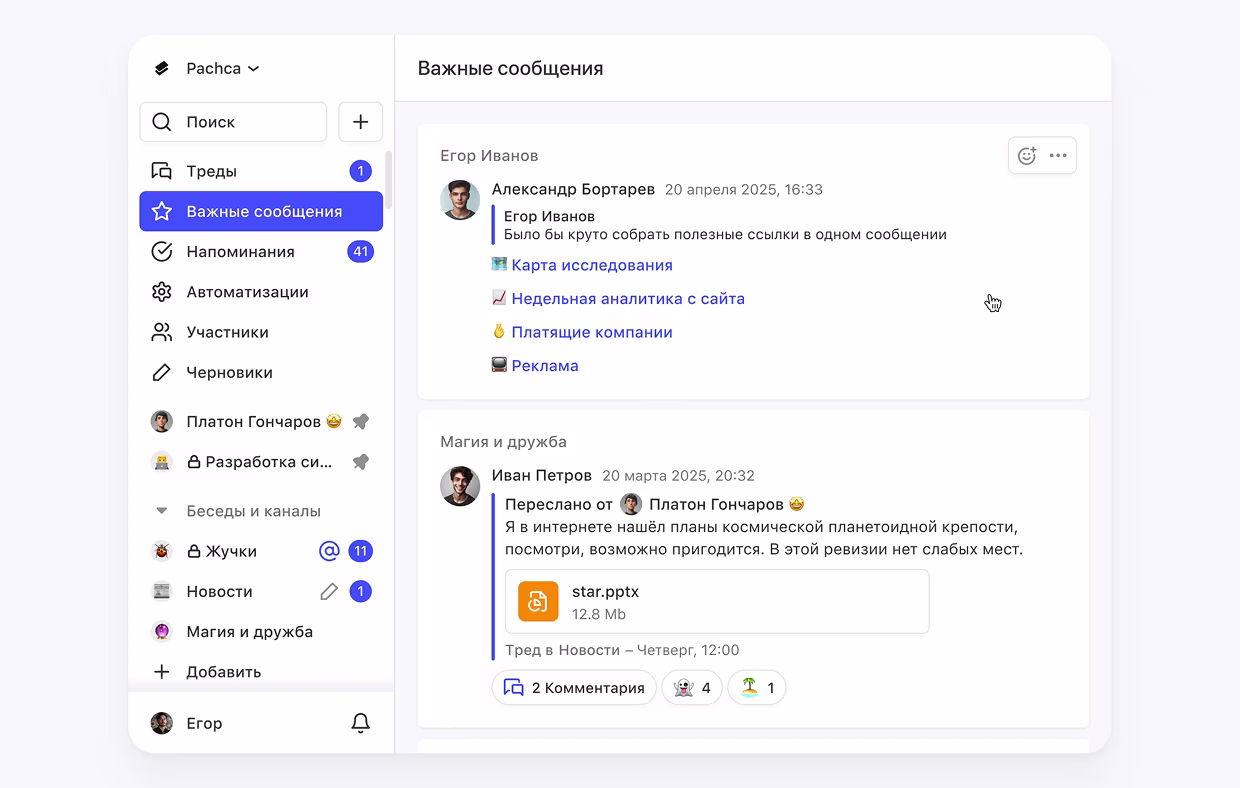Click the draft pencil icon on Новости
The height and width of the screenshot is (788, 1240).
[x=329, y=592]
